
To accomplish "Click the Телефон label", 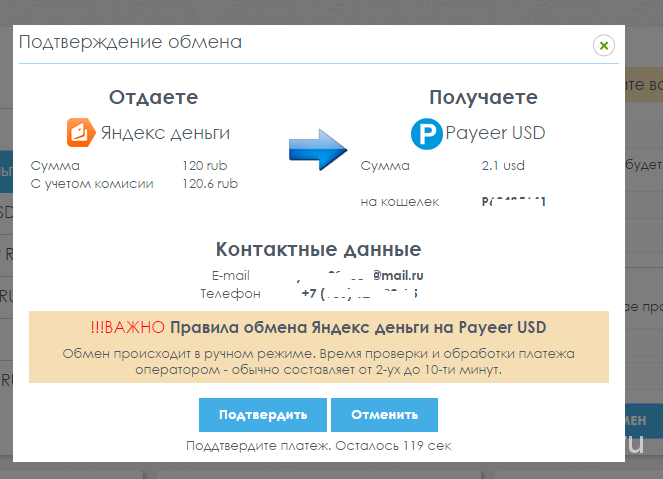I will [x=230, y=293].
